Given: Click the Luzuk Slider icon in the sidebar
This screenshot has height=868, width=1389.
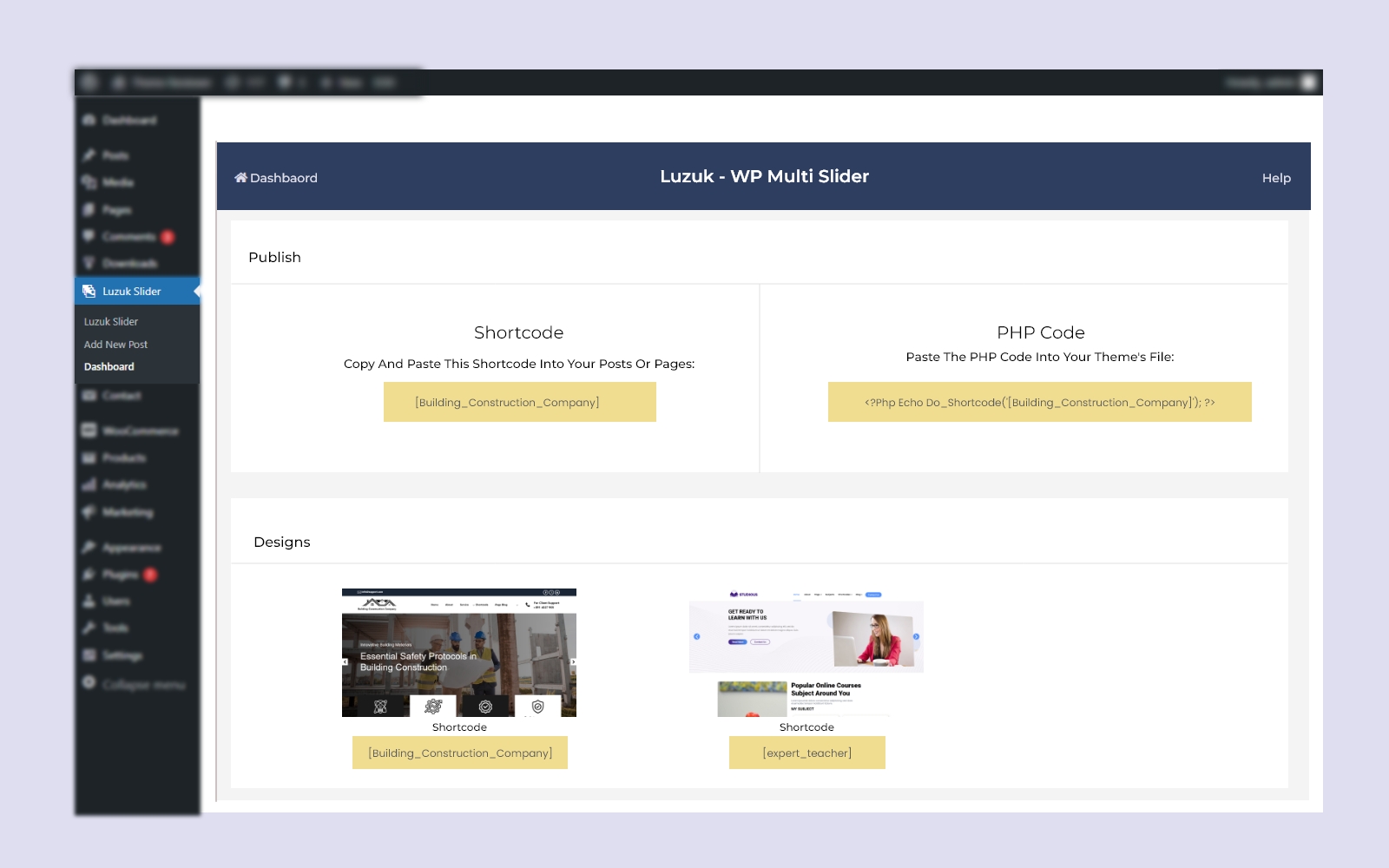Looking at the screenshot, I should (89, 292).
